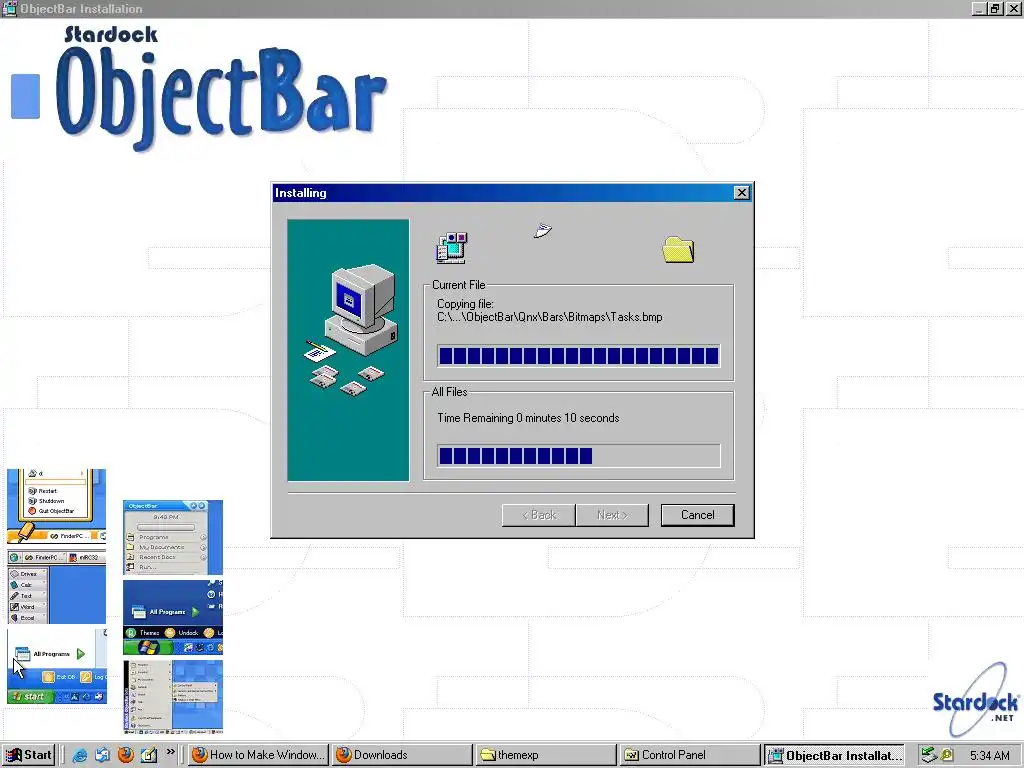The image size is (1024, 768).
Task: Click the computer illustration on teal panel
Action: point(353,330)
